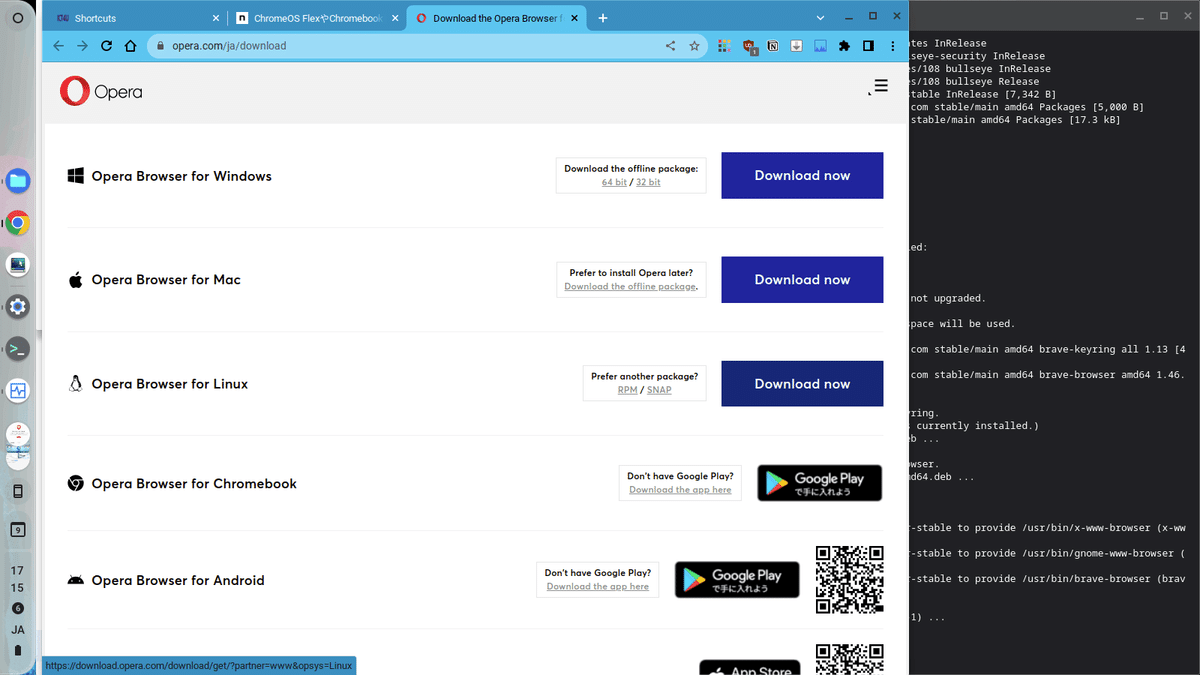
Task: Close the ChromeOS Flex tab
Action: [394, 18]
